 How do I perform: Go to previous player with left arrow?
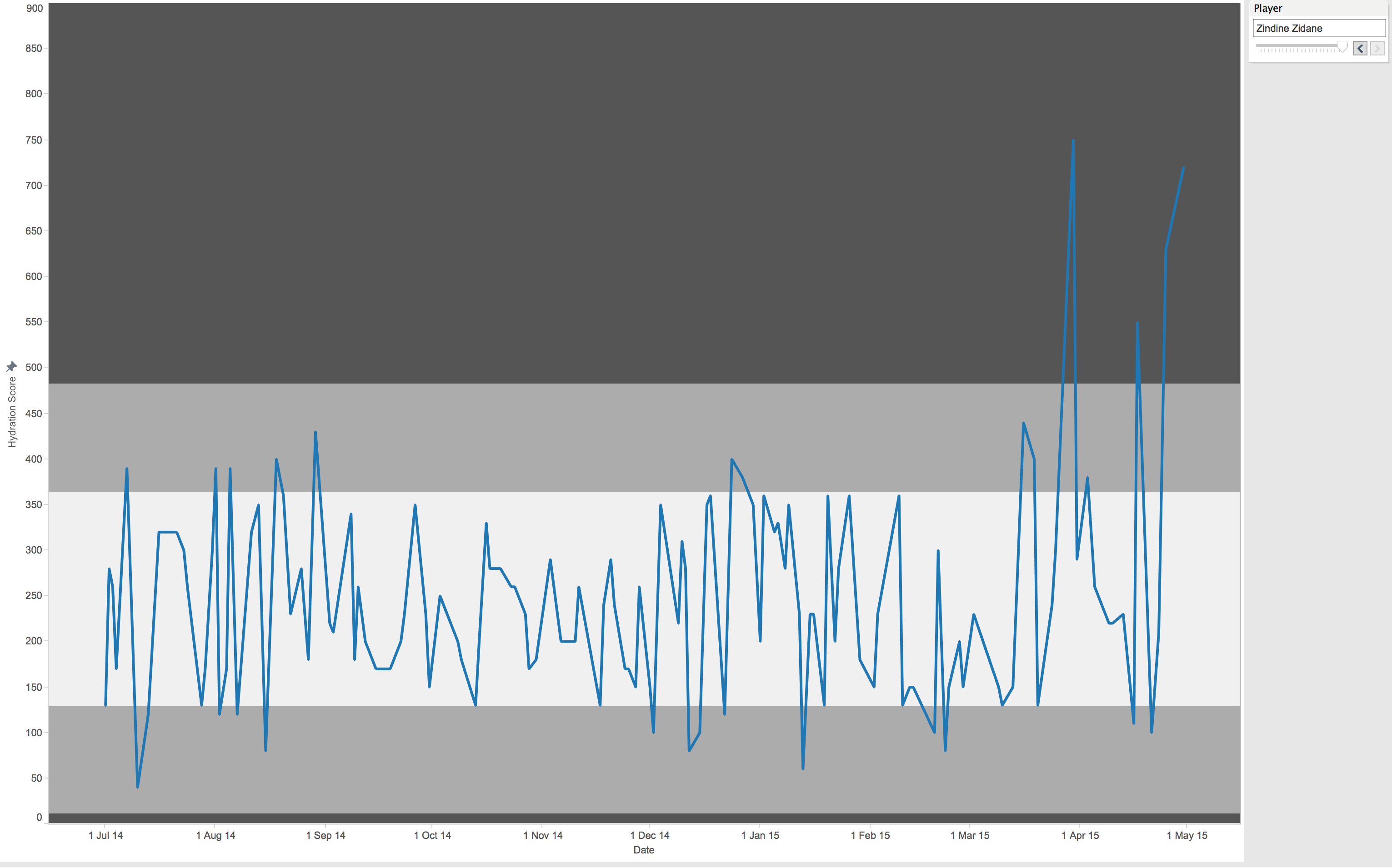click(1360, 48)
